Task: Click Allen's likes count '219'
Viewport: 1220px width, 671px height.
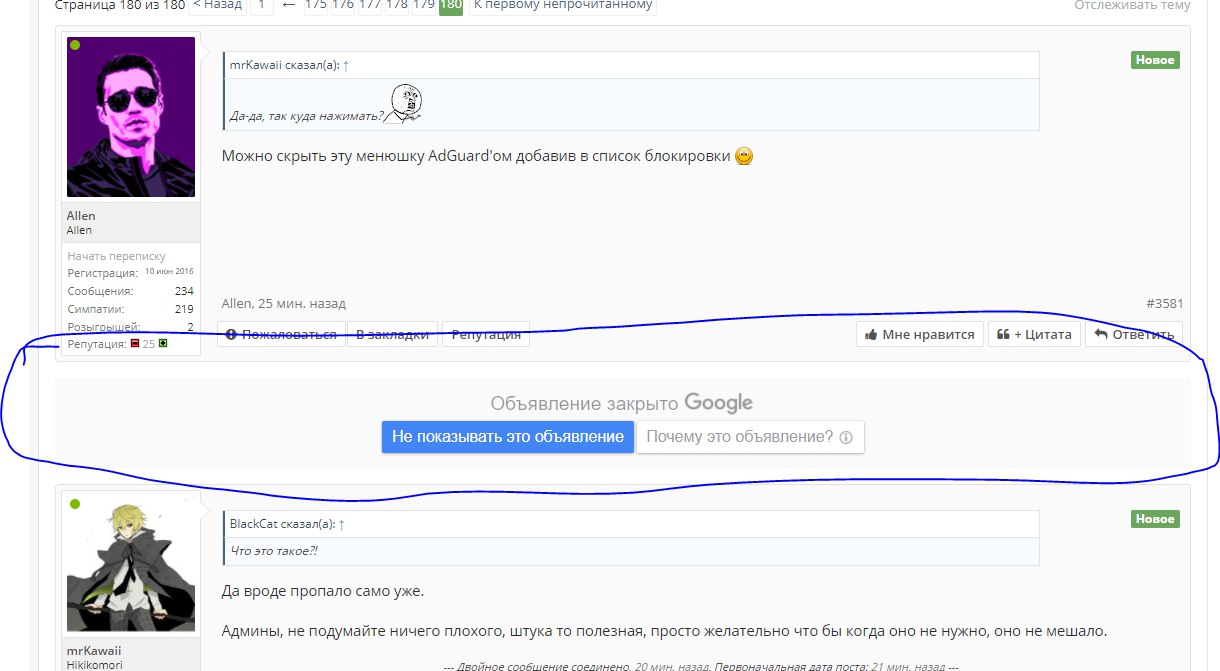Action: [184, 309]
